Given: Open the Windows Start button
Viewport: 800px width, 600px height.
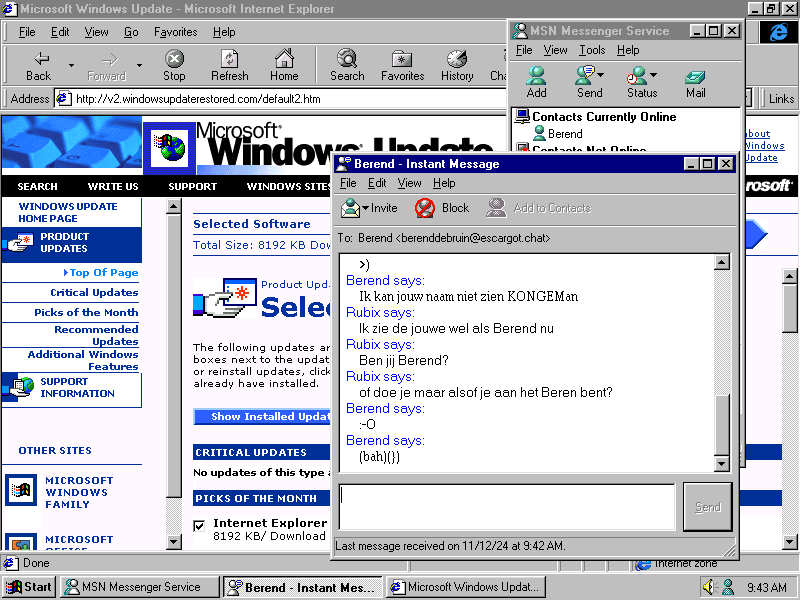Looking at the screenshot, I should pos(29,587).
